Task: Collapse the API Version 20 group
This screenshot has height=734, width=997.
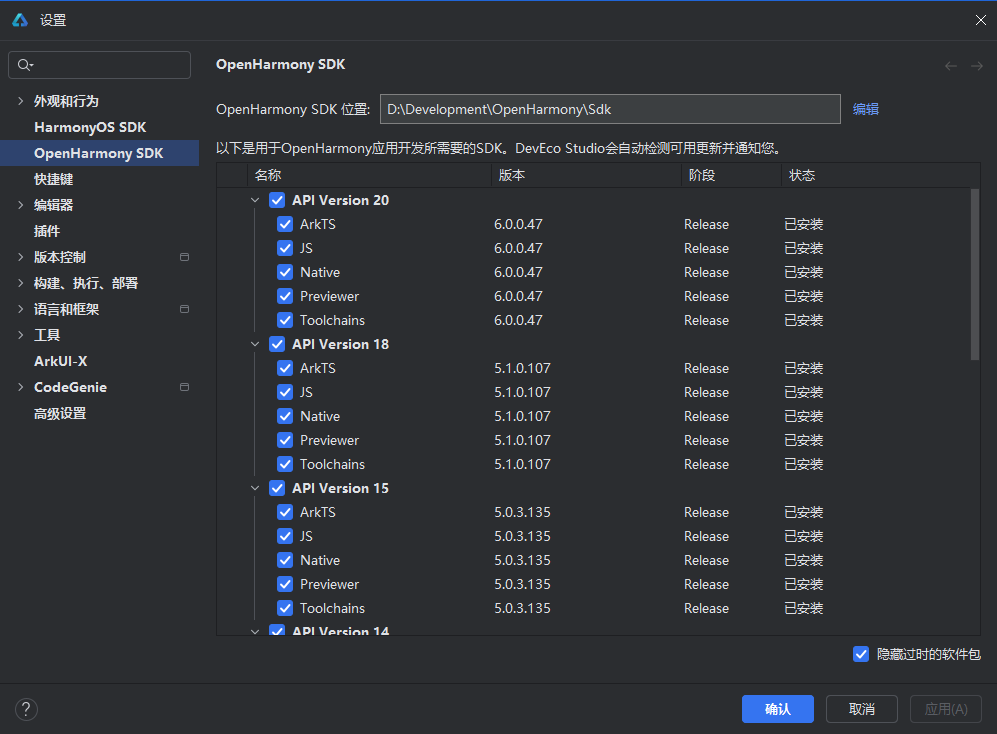Action: point(255,200)
